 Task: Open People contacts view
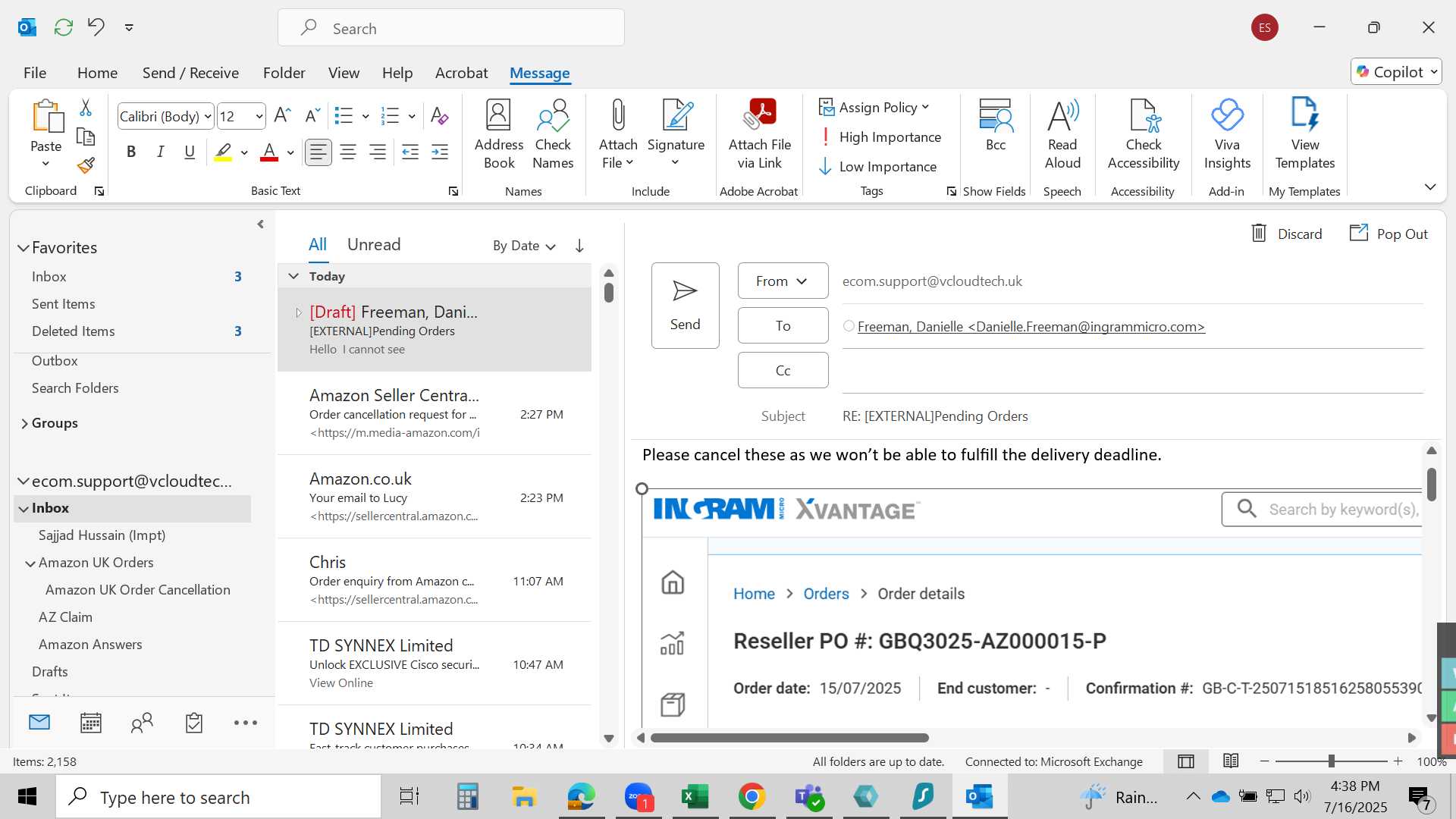pos(142,723)
